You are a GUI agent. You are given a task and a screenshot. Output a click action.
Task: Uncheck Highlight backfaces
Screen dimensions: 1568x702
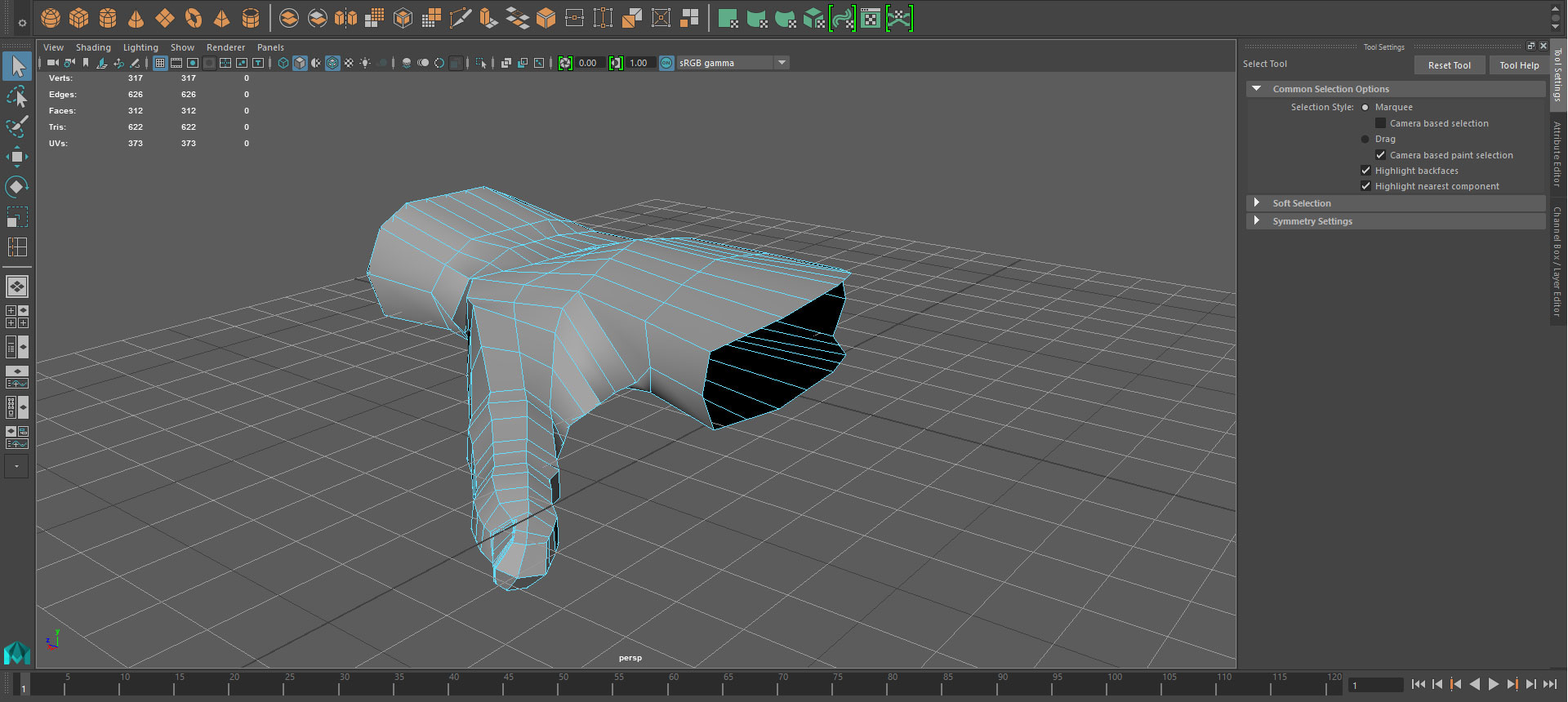1365,171
